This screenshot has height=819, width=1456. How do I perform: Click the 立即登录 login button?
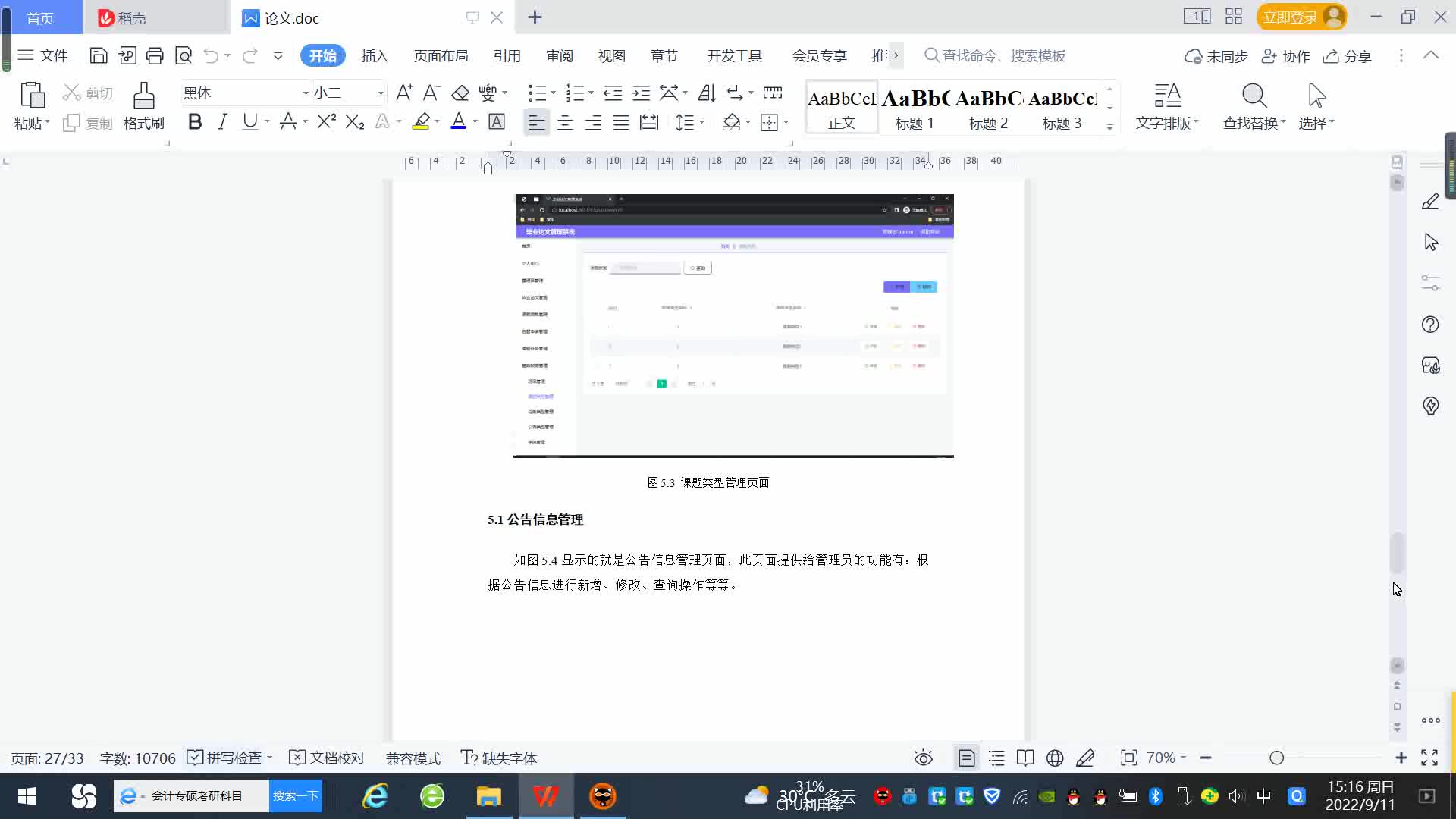(x=1301, y=17)
